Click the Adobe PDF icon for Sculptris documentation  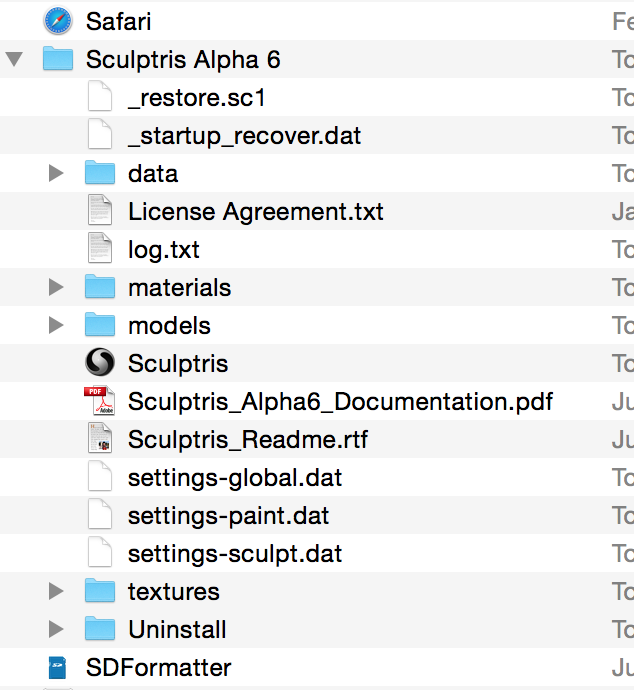tap(100, 400)
